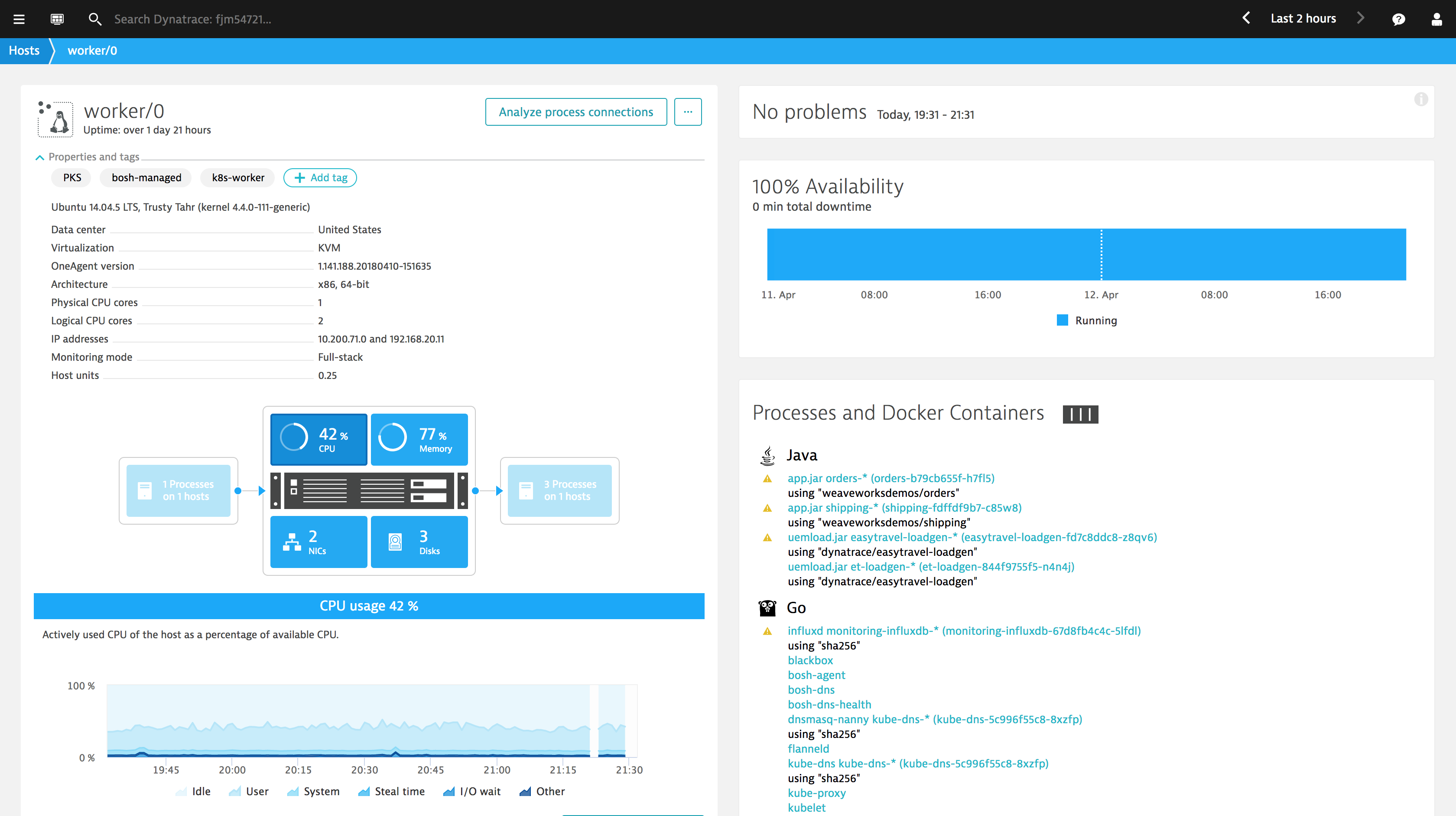
Task: Click the info icon in problems panel
Action: tap(1421, 100)
